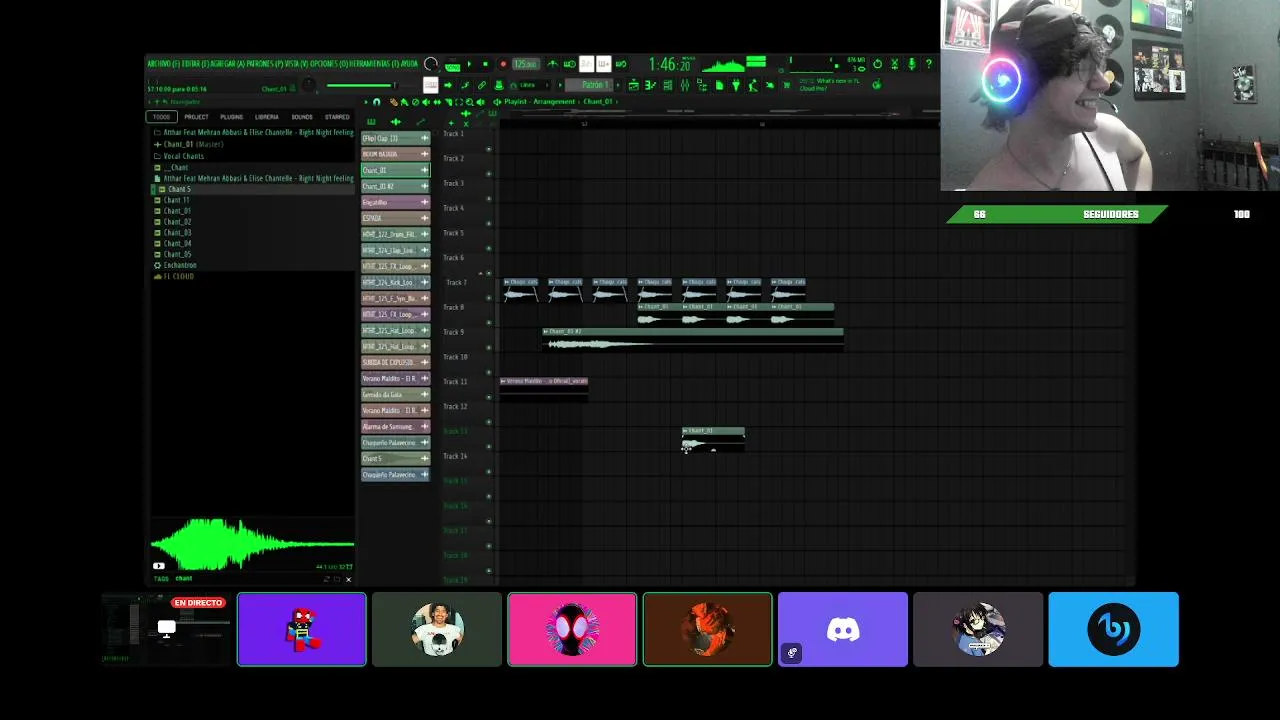Expand the first Atthar Feat Mehran Abbasi folder
The image size is (1280, 720).
coord(255,132)
